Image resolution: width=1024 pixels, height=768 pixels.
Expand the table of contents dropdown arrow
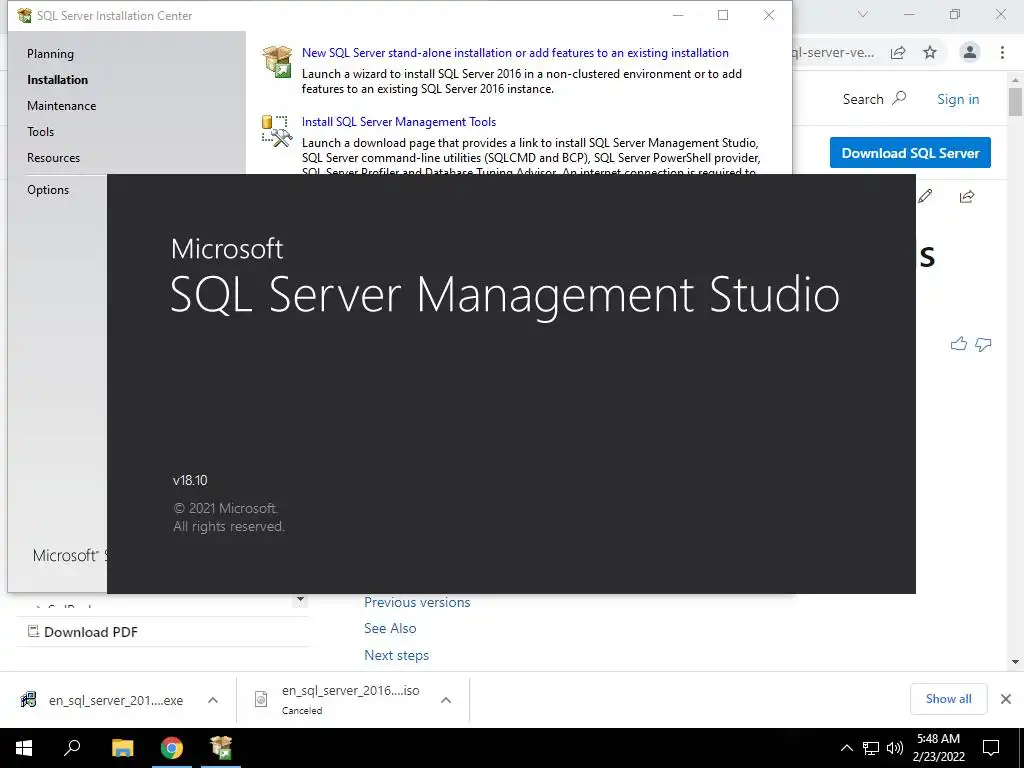[x=300, y=600]
